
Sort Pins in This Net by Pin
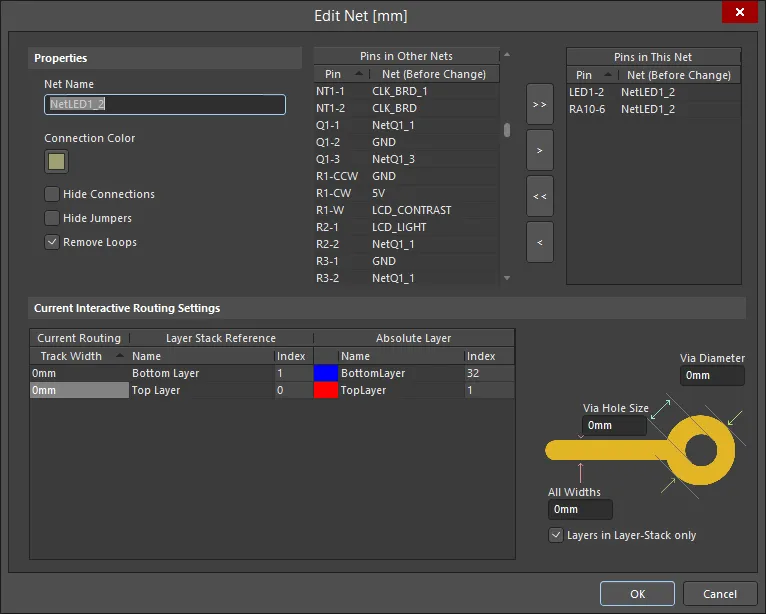593,75
